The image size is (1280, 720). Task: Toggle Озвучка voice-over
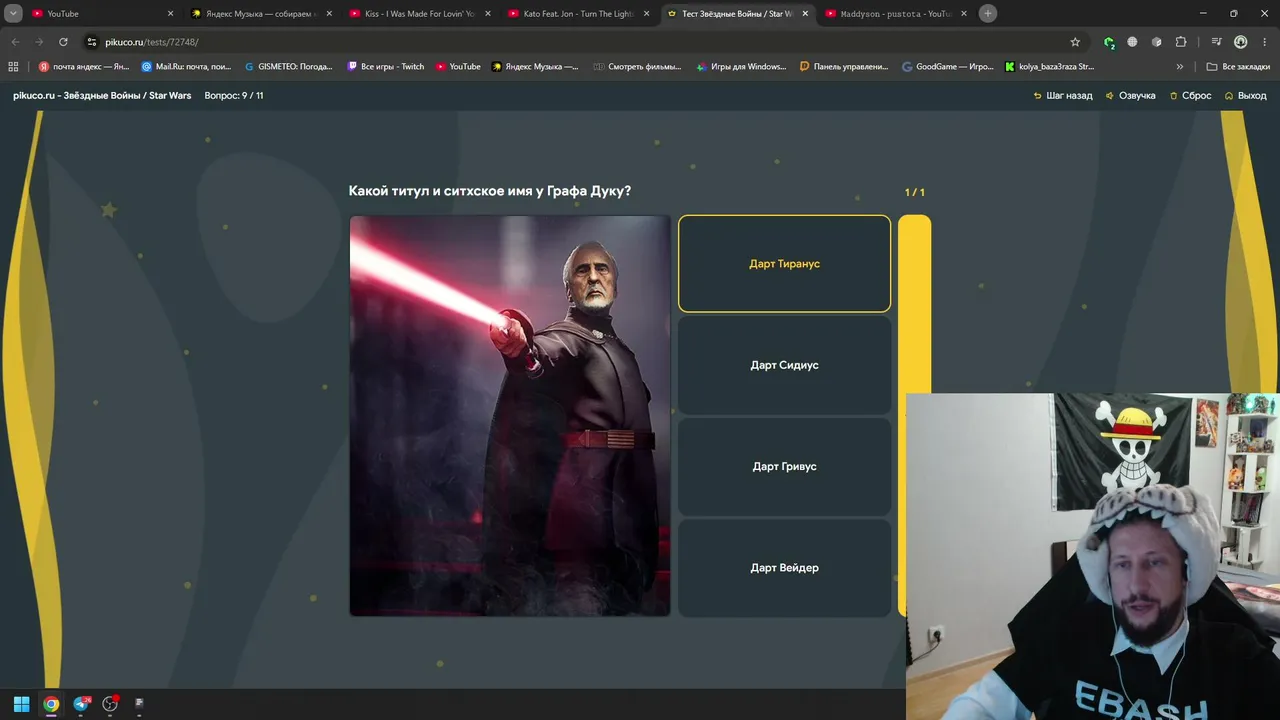tap(1130, 96)
